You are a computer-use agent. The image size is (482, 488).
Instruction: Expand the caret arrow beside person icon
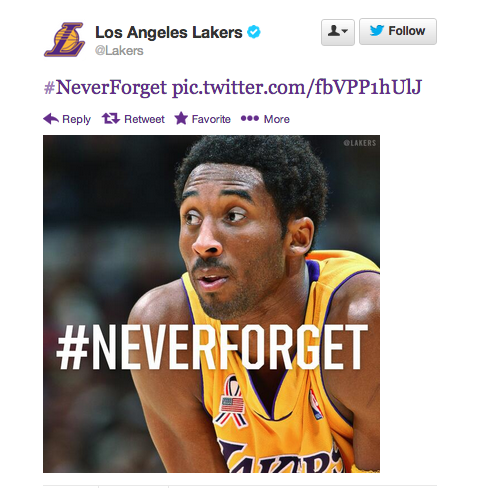coord(345,31)
